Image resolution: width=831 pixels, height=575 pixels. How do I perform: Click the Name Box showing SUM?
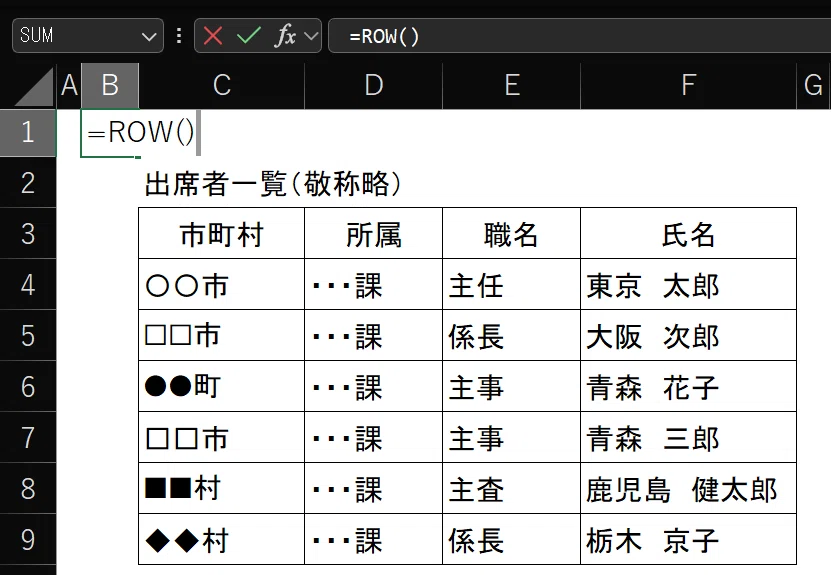coord(87,36)
